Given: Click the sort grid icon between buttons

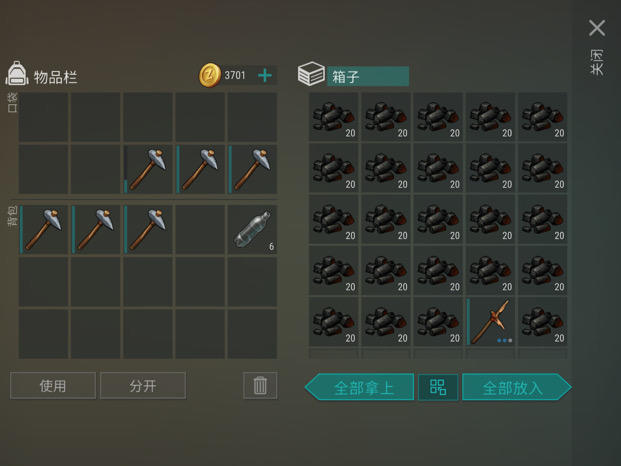Looking at the screenshot, I should pos(438,387).
